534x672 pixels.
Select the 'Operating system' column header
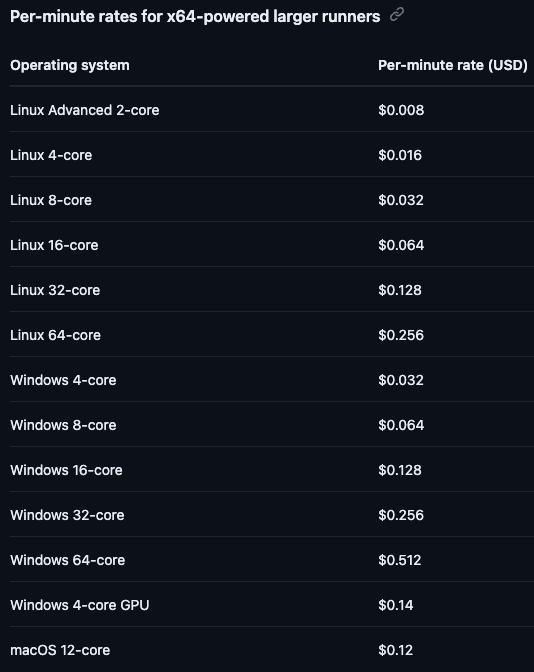[70, 65]
